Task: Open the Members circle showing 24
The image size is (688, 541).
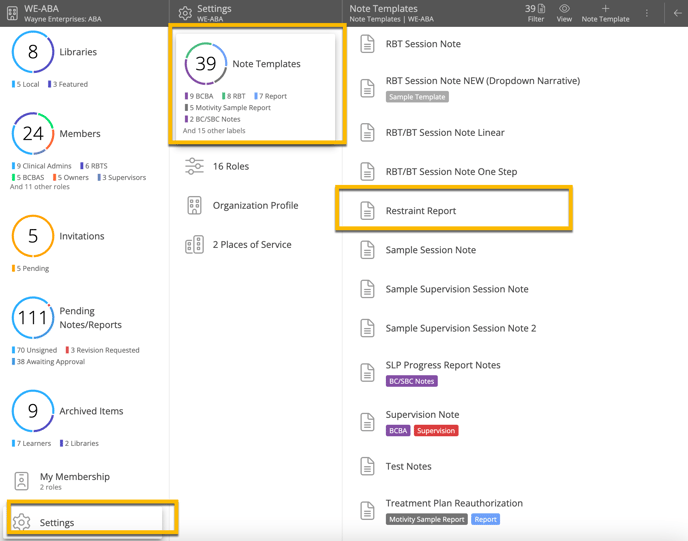Action: point(33,133)
